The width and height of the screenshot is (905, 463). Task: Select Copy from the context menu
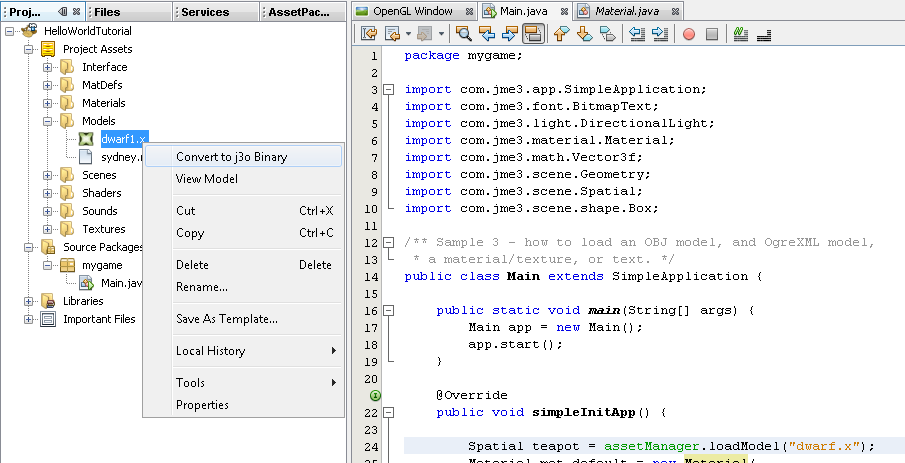point(244,233)
